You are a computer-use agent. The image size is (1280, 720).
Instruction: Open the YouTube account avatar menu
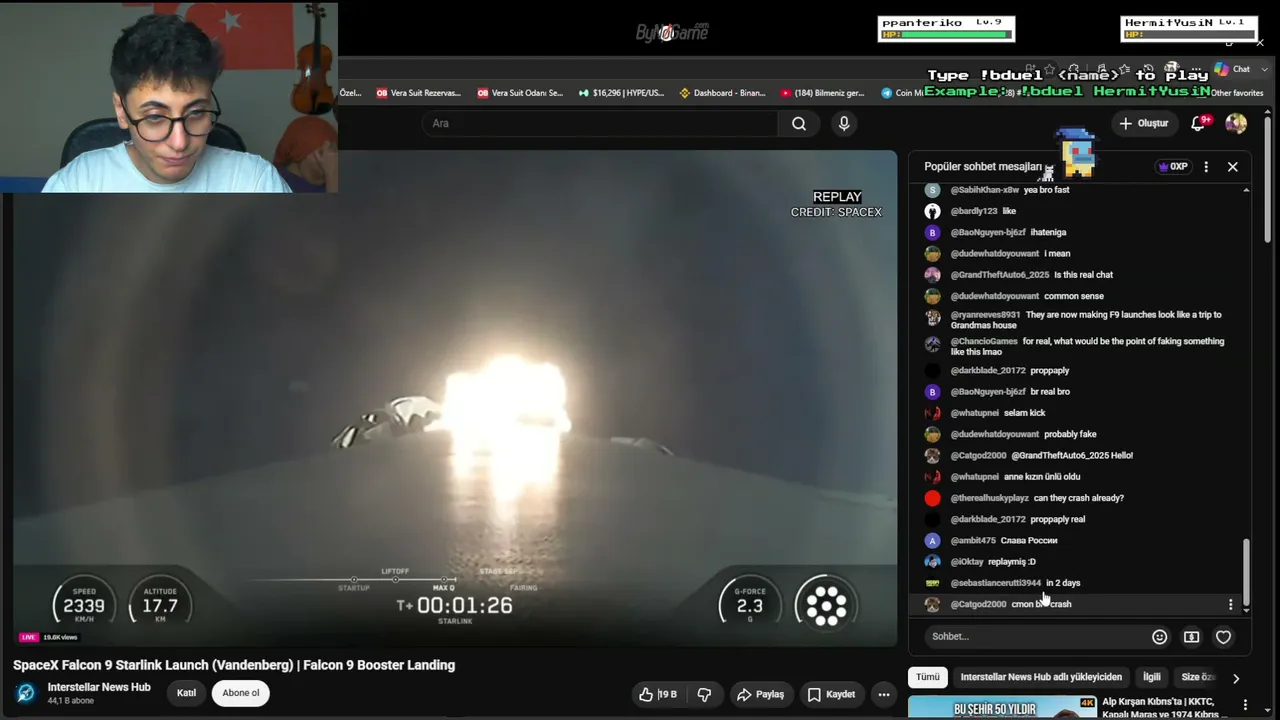[1236, 123]
